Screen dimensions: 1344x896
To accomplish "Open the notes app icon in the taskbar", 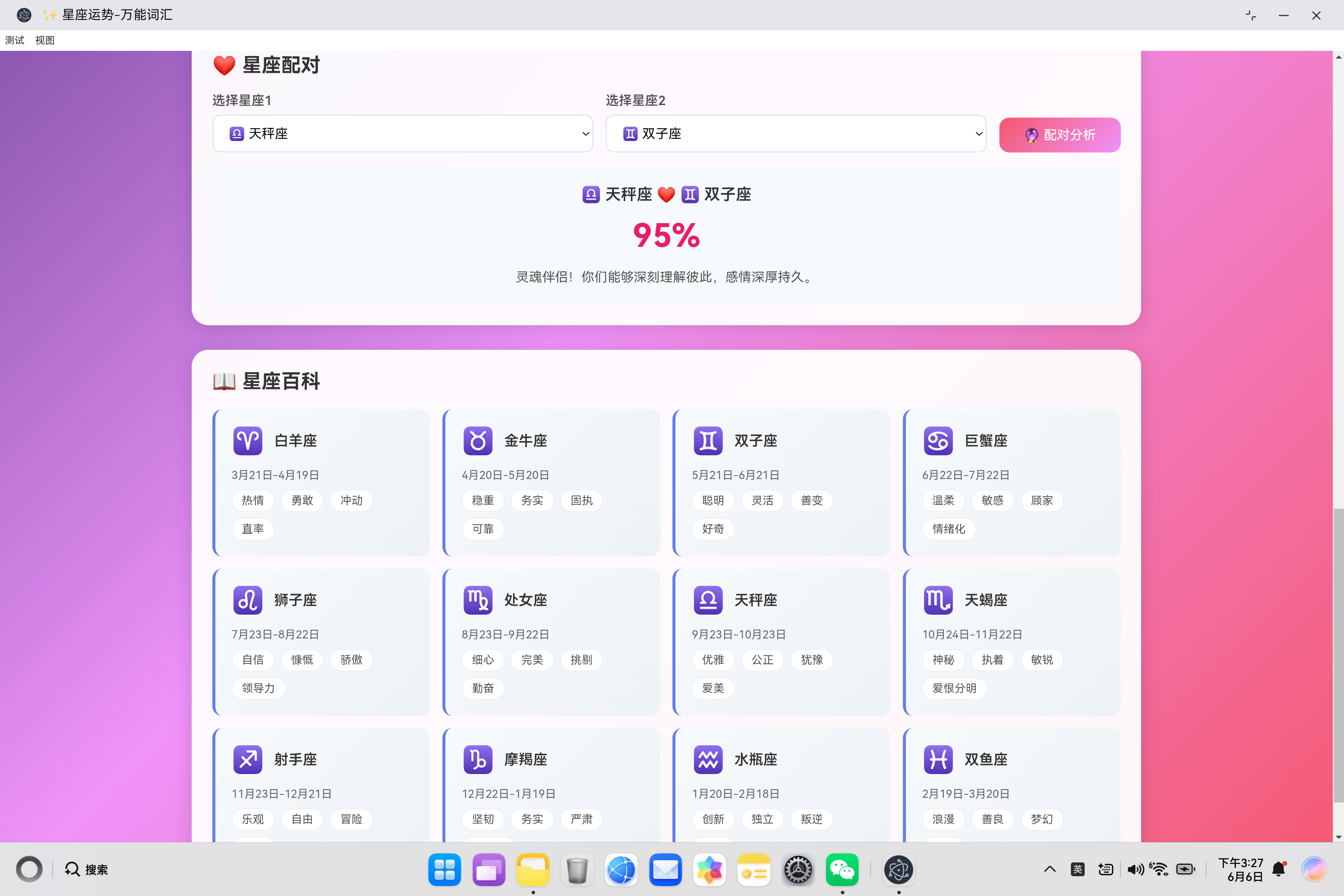I will [754, 870].
